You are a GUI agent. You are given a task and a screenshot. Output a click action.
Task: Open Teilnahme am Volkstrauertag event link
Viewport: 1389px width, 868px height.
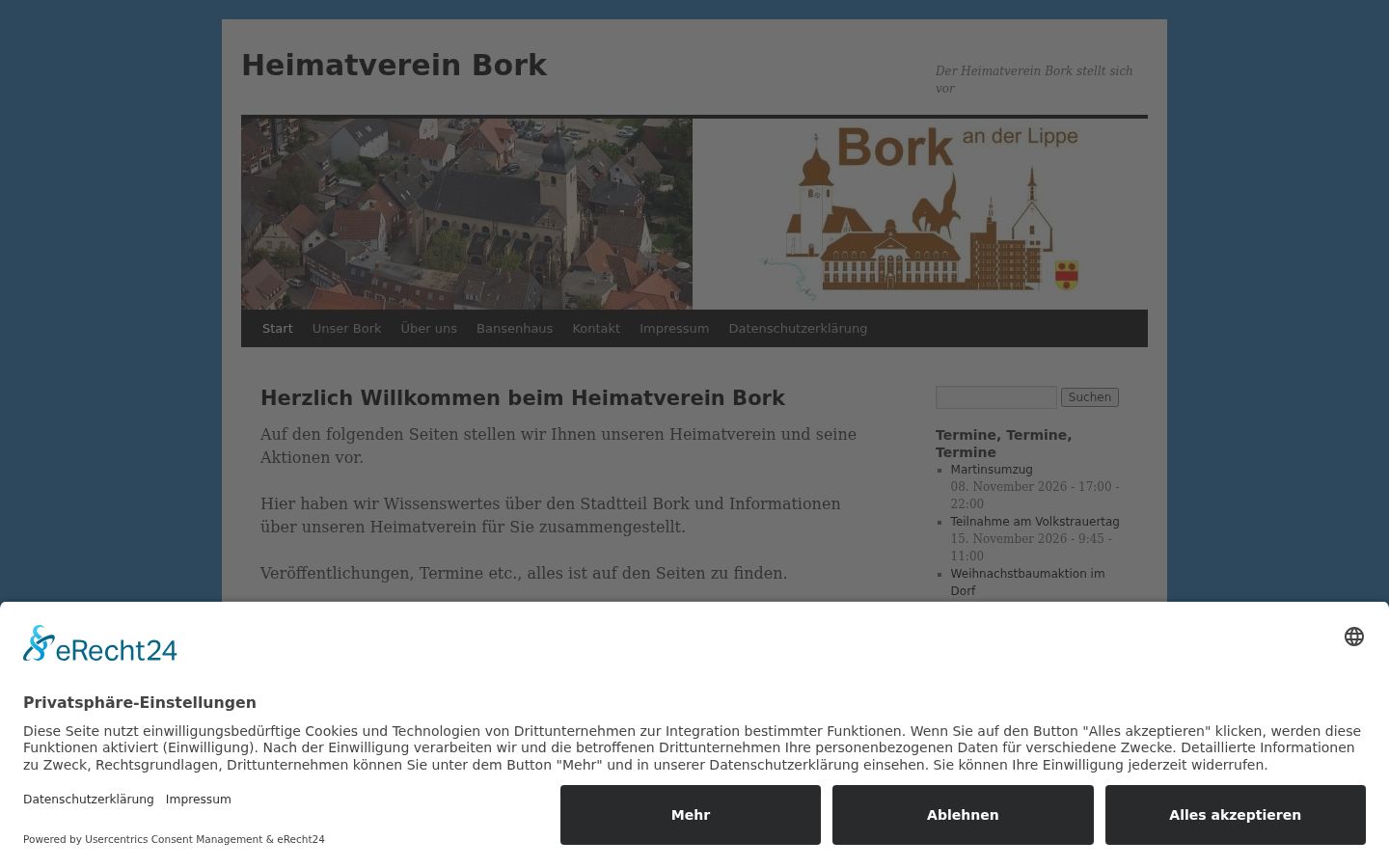pyautogui.click(x=1035, y=522)
